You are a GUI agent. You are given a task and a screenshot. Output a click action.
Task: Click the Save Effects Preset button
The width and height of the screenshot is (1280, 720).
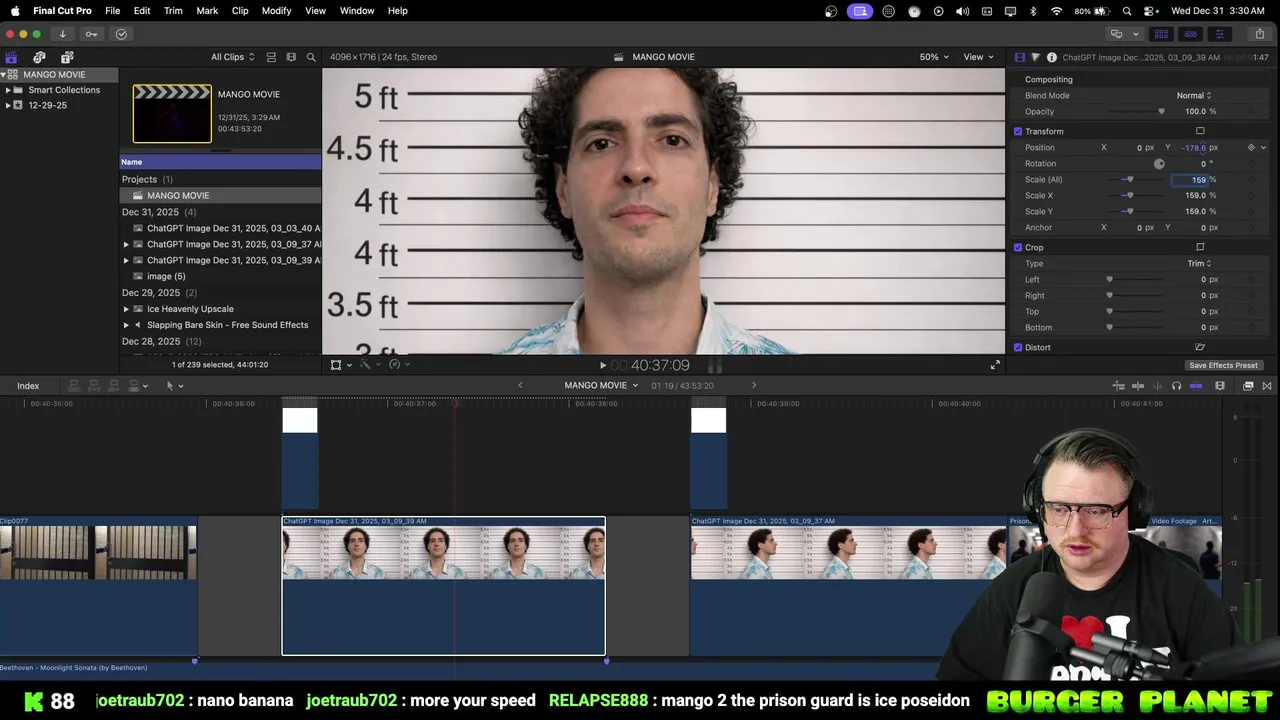coord(1223,365)
